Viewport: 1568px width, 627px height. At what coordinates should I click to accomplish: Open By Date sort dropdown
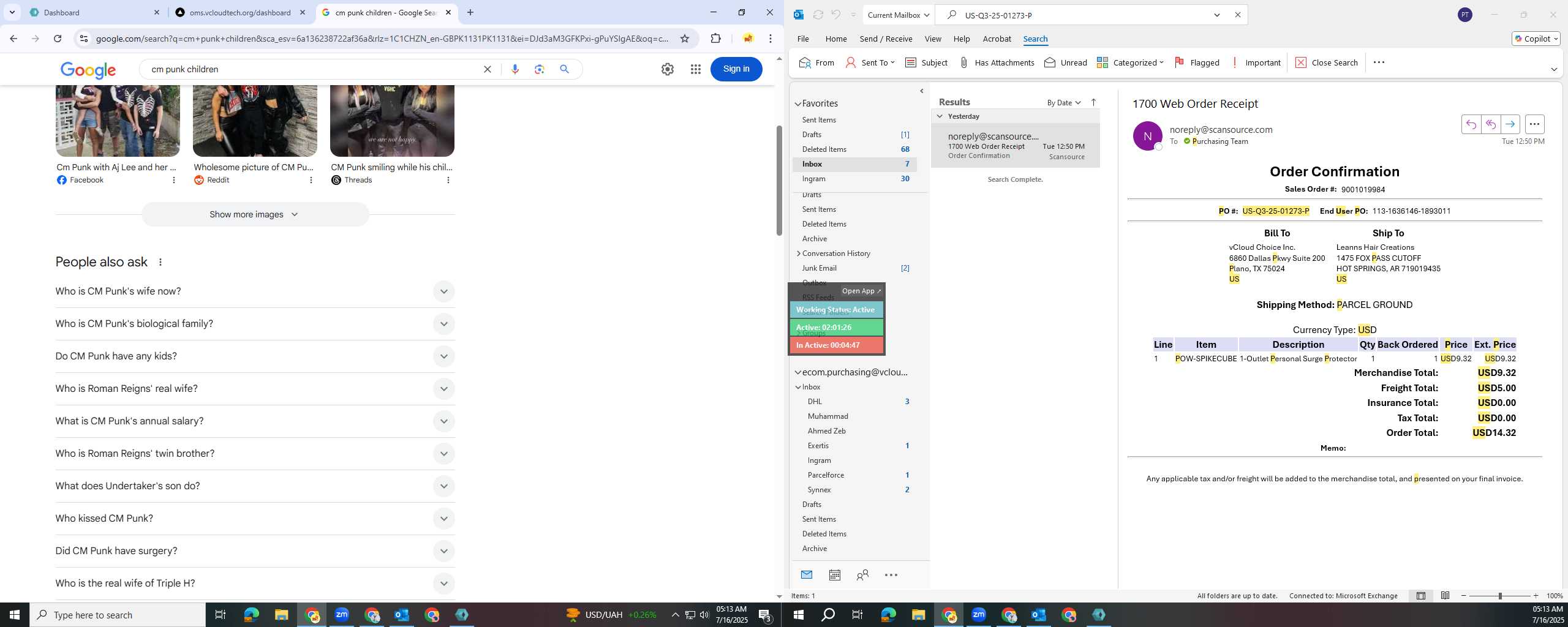[x=1064, y=102]
